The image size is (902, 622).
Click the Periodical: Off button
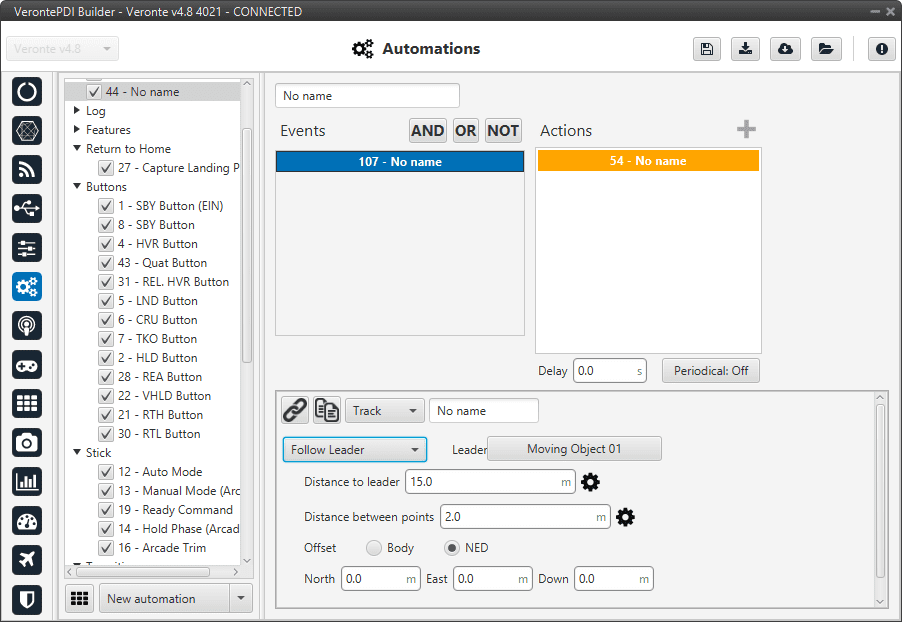pos(710,371)
